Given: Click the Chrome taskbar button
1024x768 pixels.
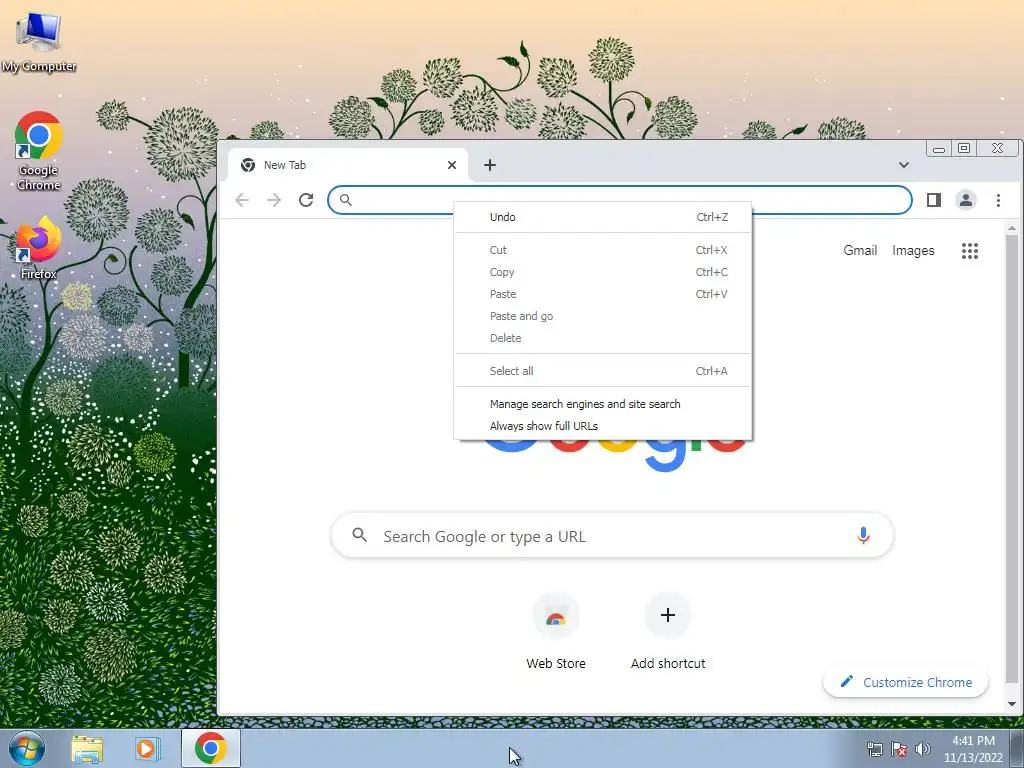Looking at the screenshot, I should pos(210,748).
